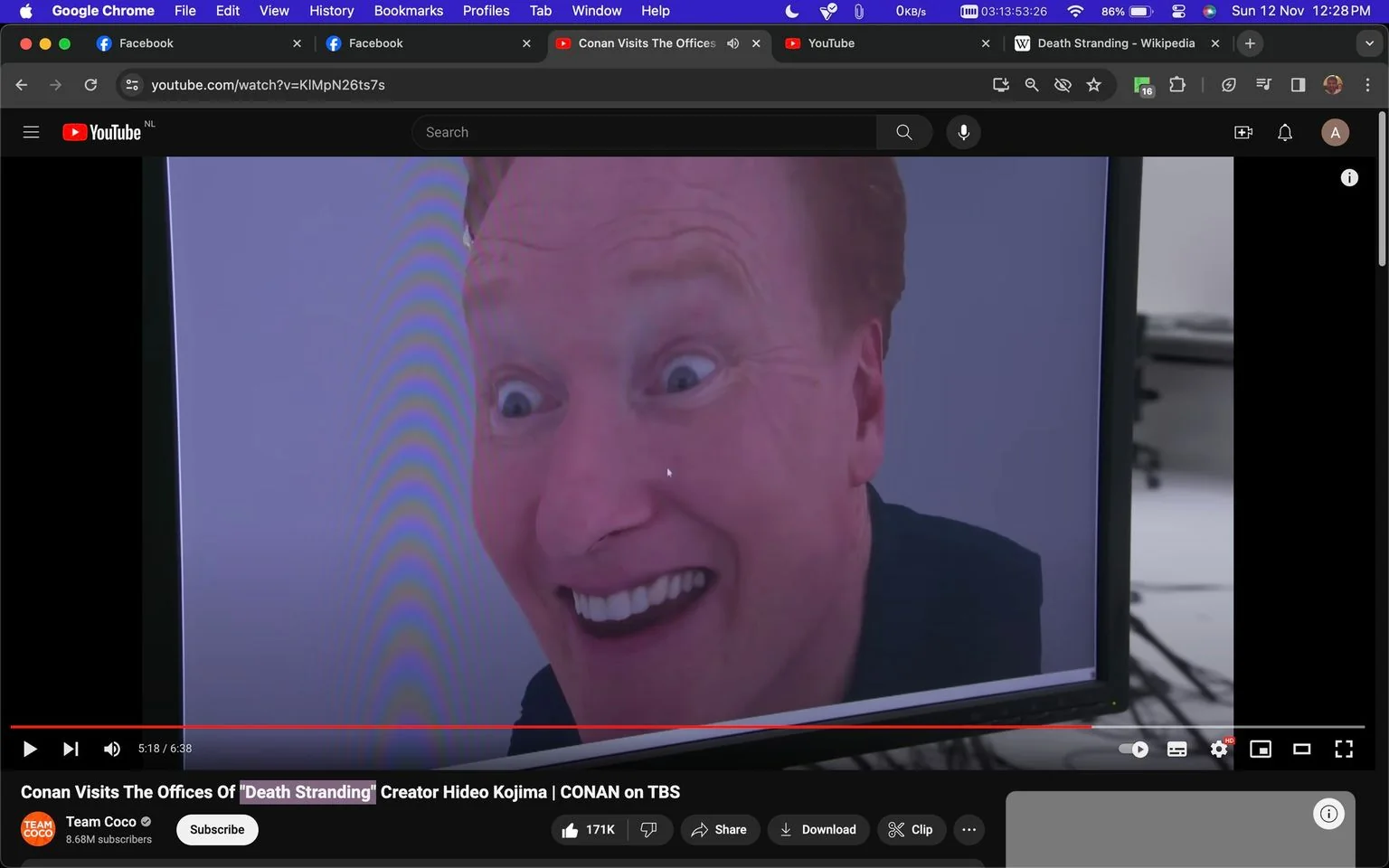
Task: Go back in browser history
Action: (x=22, y=85)
